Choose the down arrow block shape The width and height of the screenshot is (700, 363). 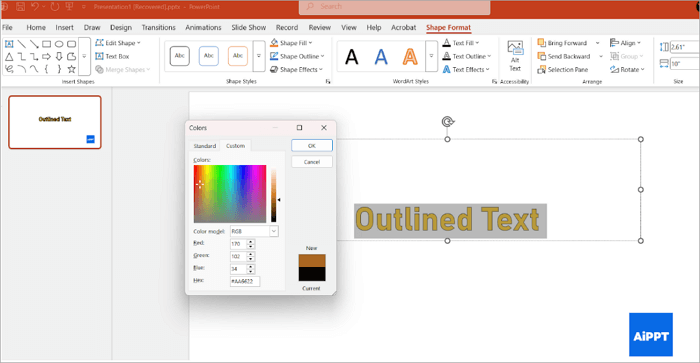point(59,57)
